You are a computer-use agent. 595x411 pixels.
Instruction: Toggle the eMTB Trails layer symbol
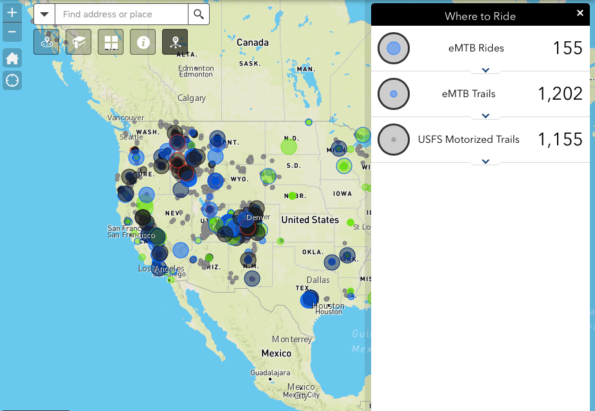(x=394, y=94)
